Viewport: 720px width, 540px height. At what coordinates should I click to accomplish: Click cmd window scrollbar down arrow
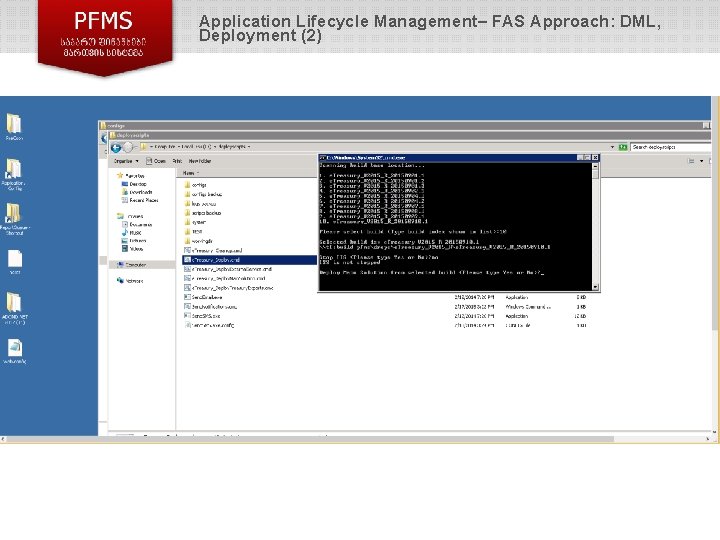[595, 287]
